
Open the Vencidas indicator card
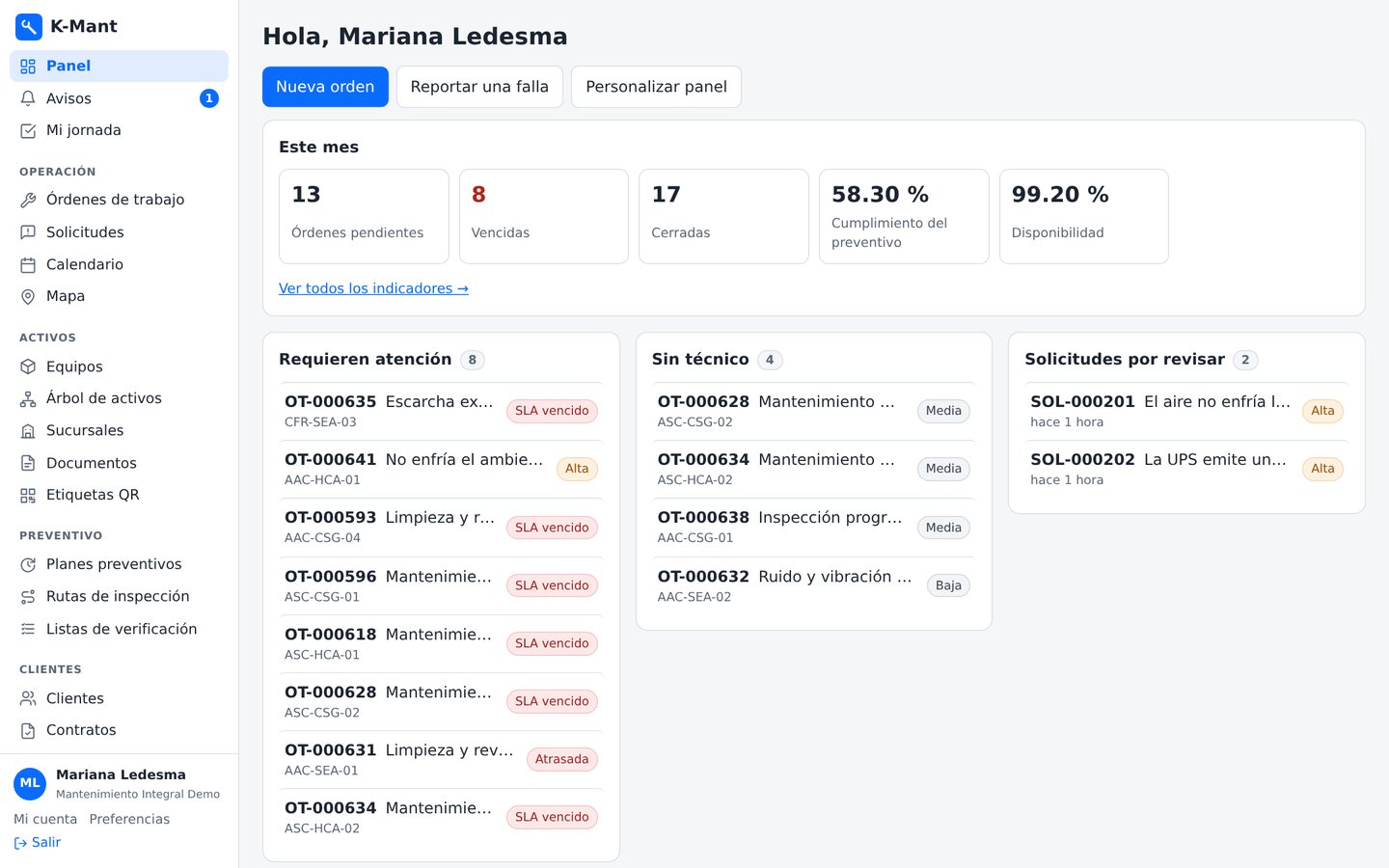point(544,216)
